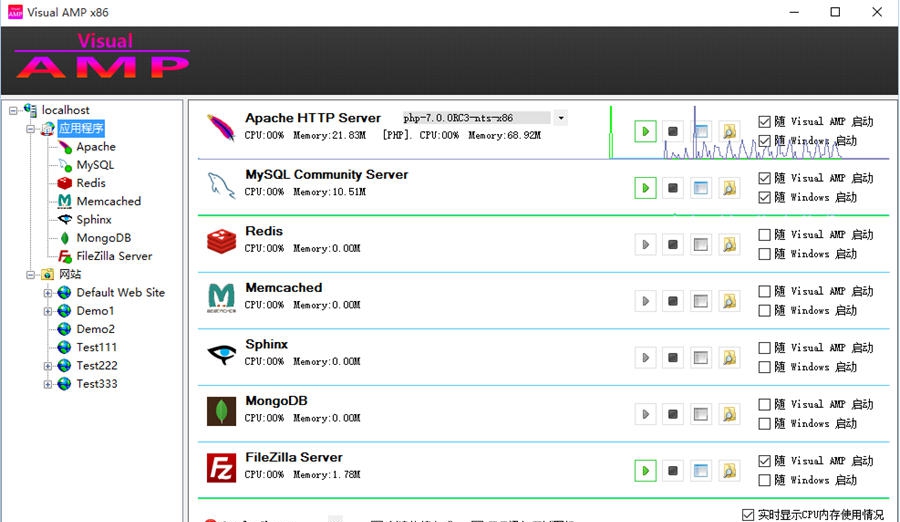This screenshot has height=522, width=900.
Task: Click 'Memory:1.78M' in the FileZilla row
Action: [327, 475]
